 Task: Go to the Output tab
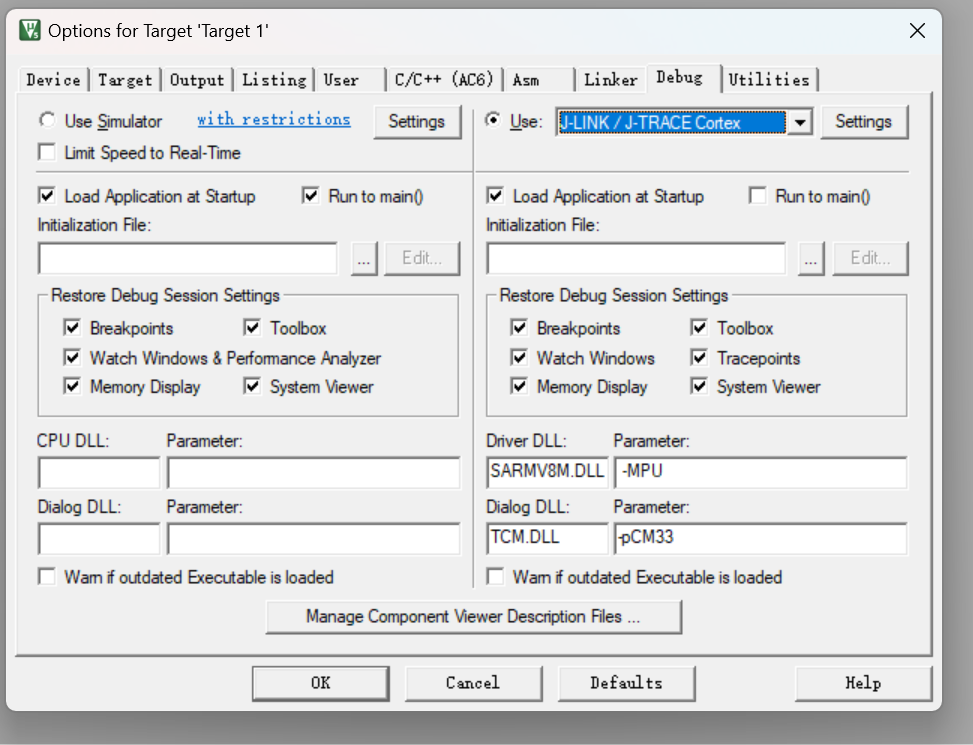197,80
